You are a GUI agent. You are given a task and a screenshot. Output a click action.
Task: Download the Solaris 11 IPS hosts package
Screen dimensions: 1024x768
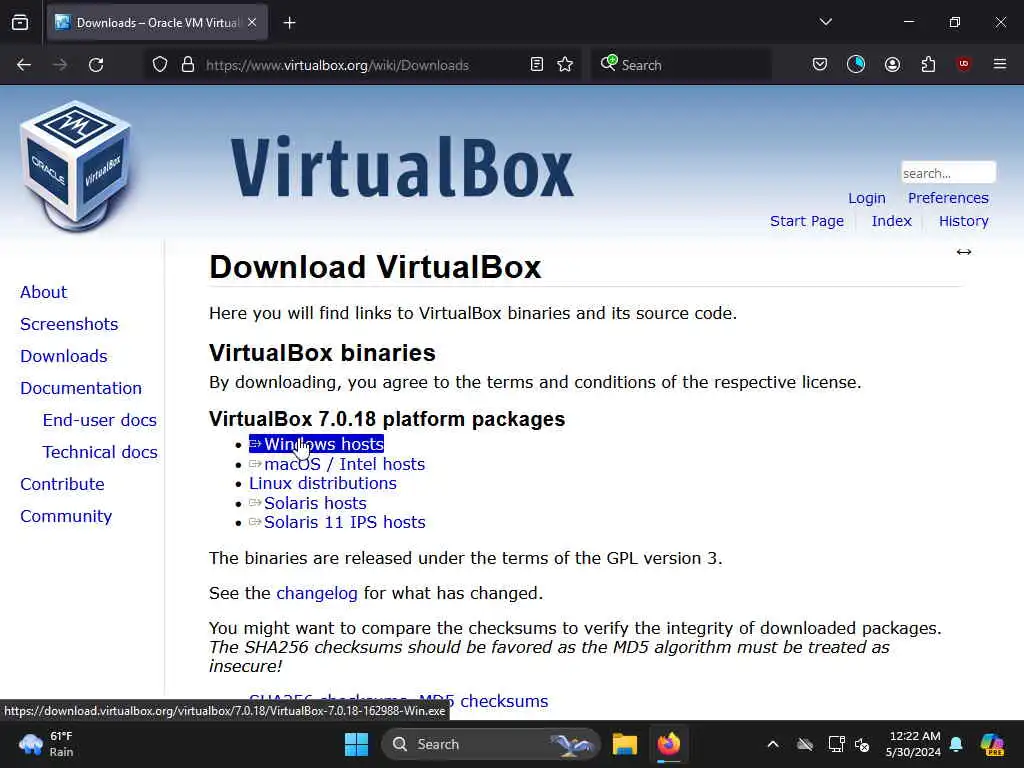[x=337, y=522]
